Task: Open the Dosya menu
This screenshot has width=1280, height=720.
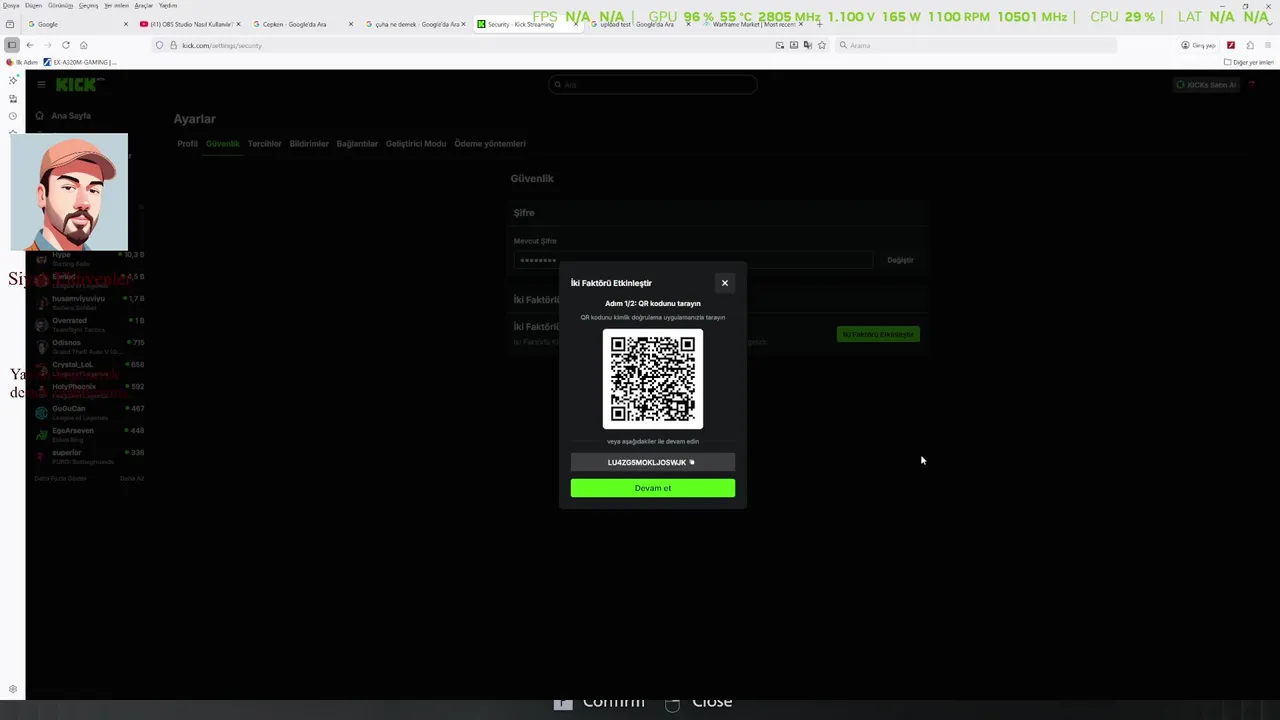Action: pos(11,5)
